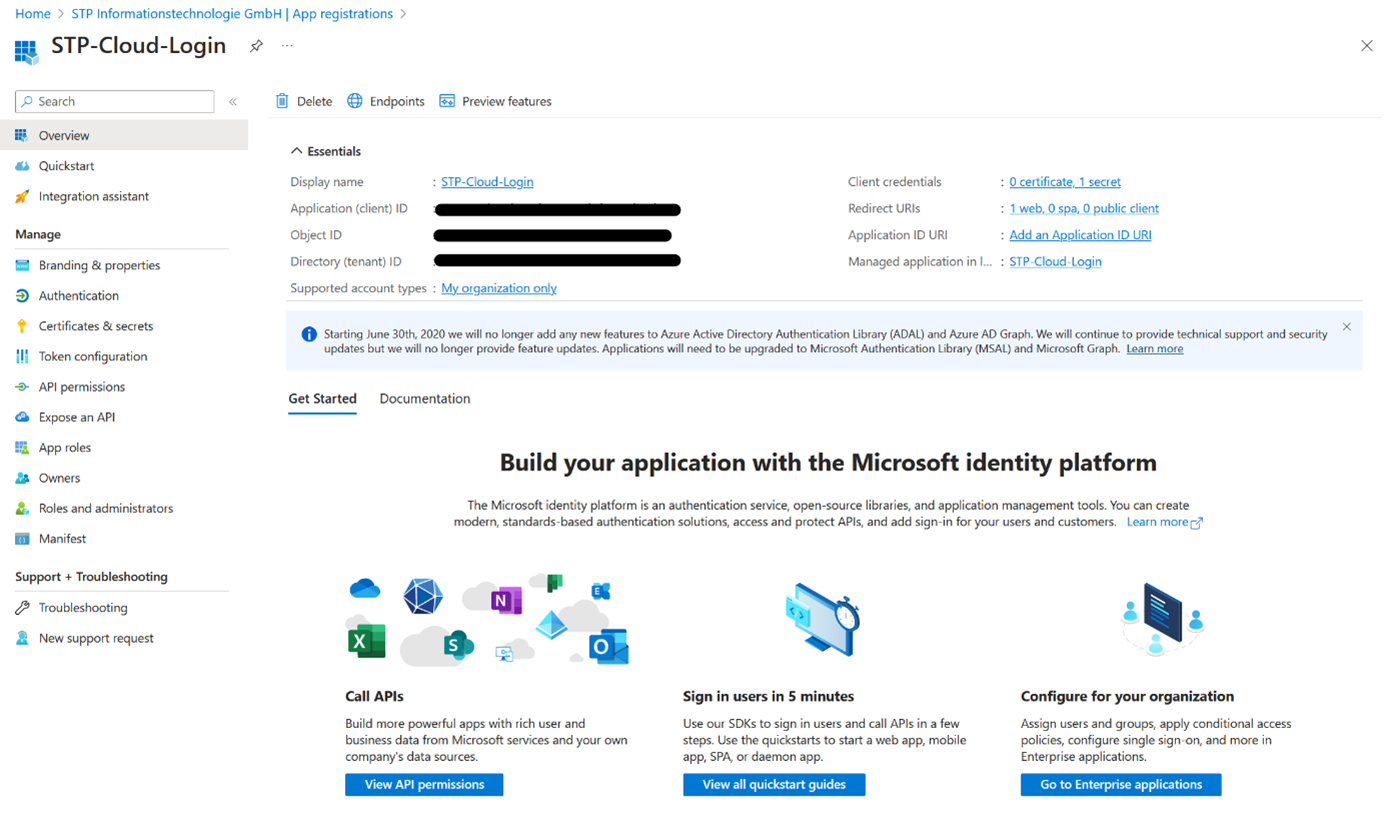Click the Application (client) ID label
Screen dimensions: 1386x819
click(x=349, y=208)
